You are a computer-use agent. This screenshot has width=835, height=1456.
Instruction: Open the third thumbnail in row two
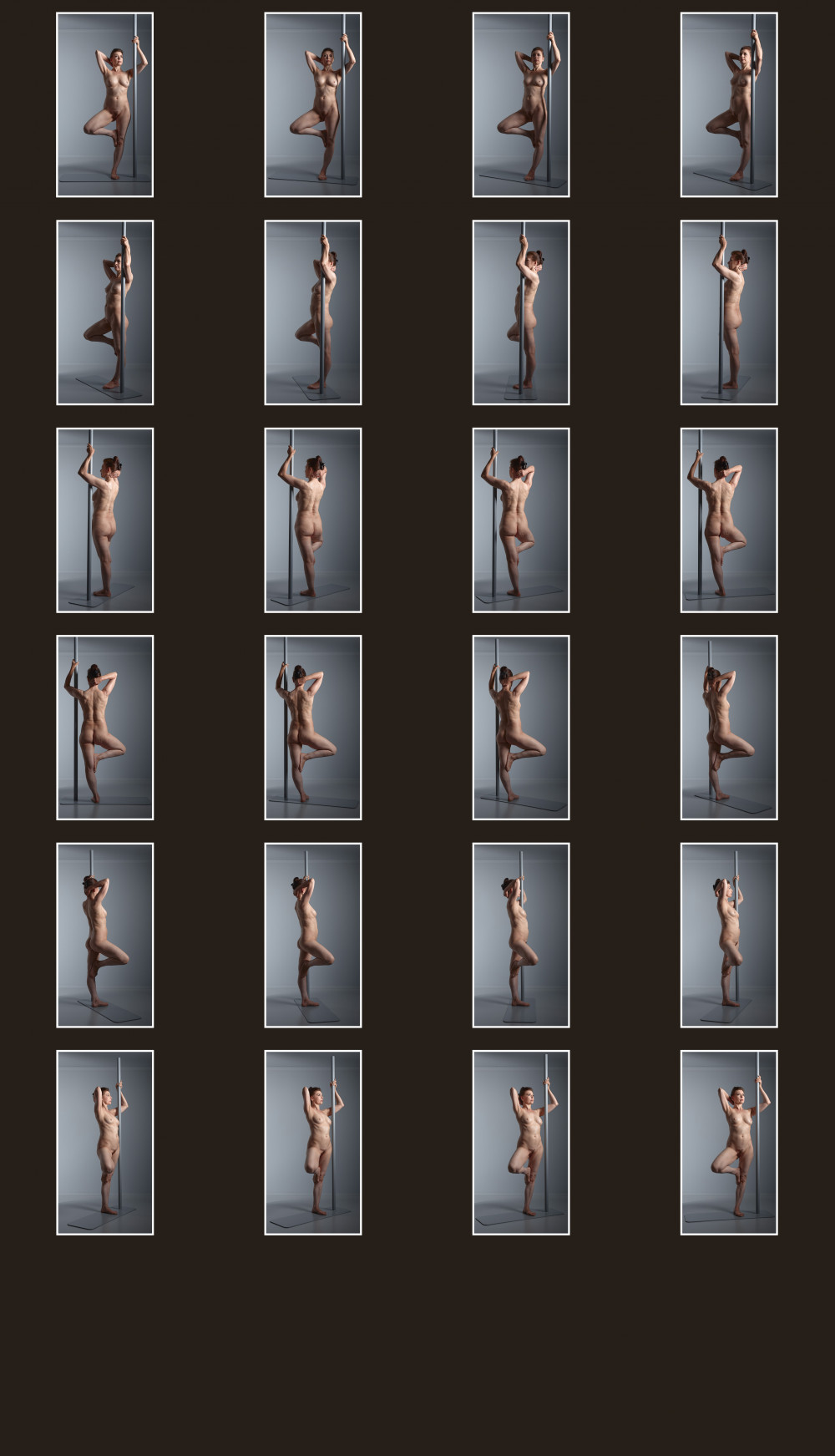521,312
